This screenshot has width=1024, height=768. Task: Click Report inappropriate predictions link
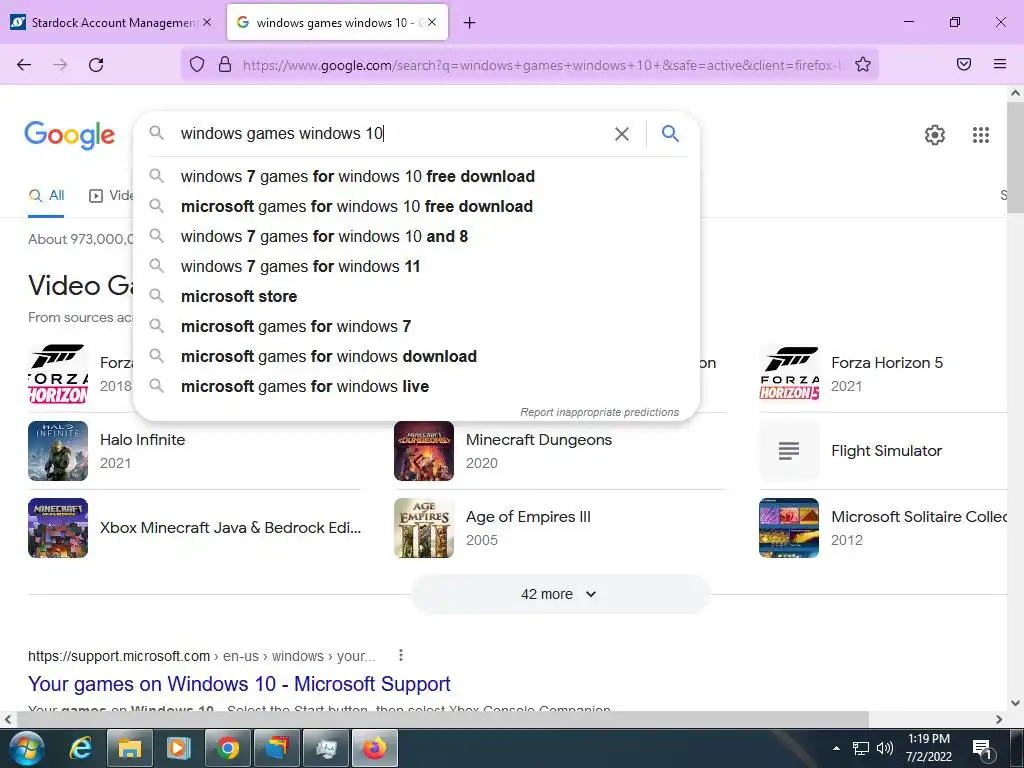pos(600,412)
